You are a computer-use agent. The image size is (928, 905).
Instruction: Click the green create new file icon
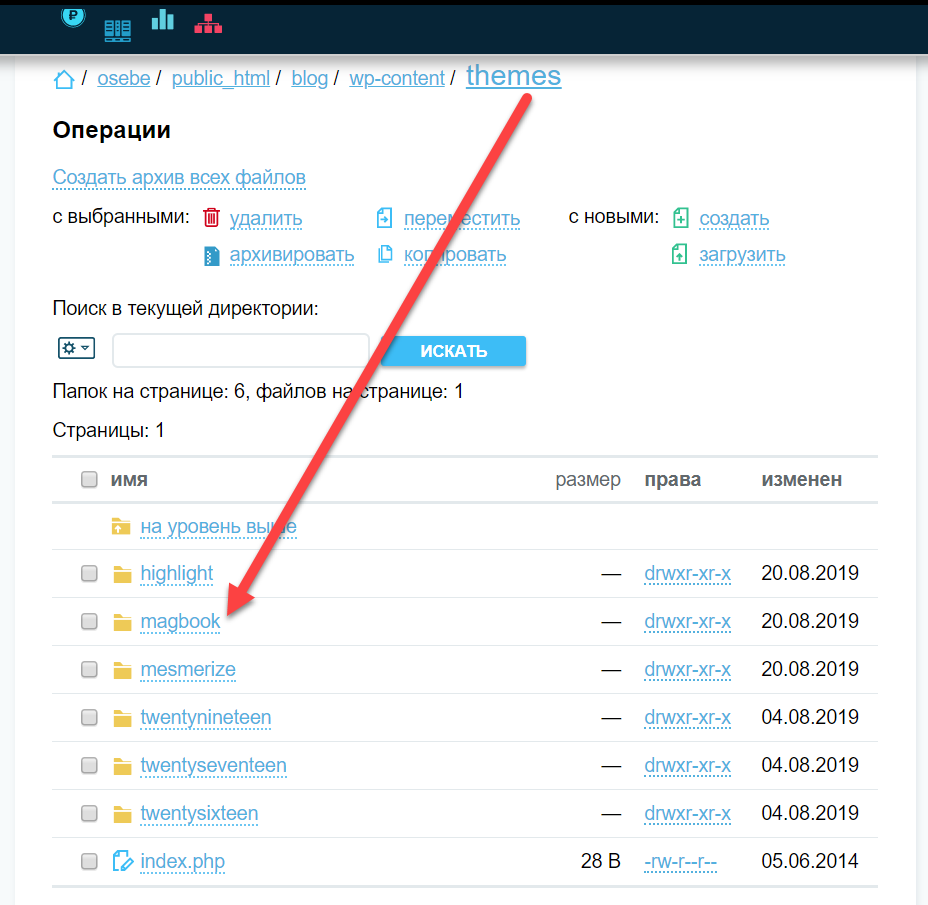click(681, 218)
